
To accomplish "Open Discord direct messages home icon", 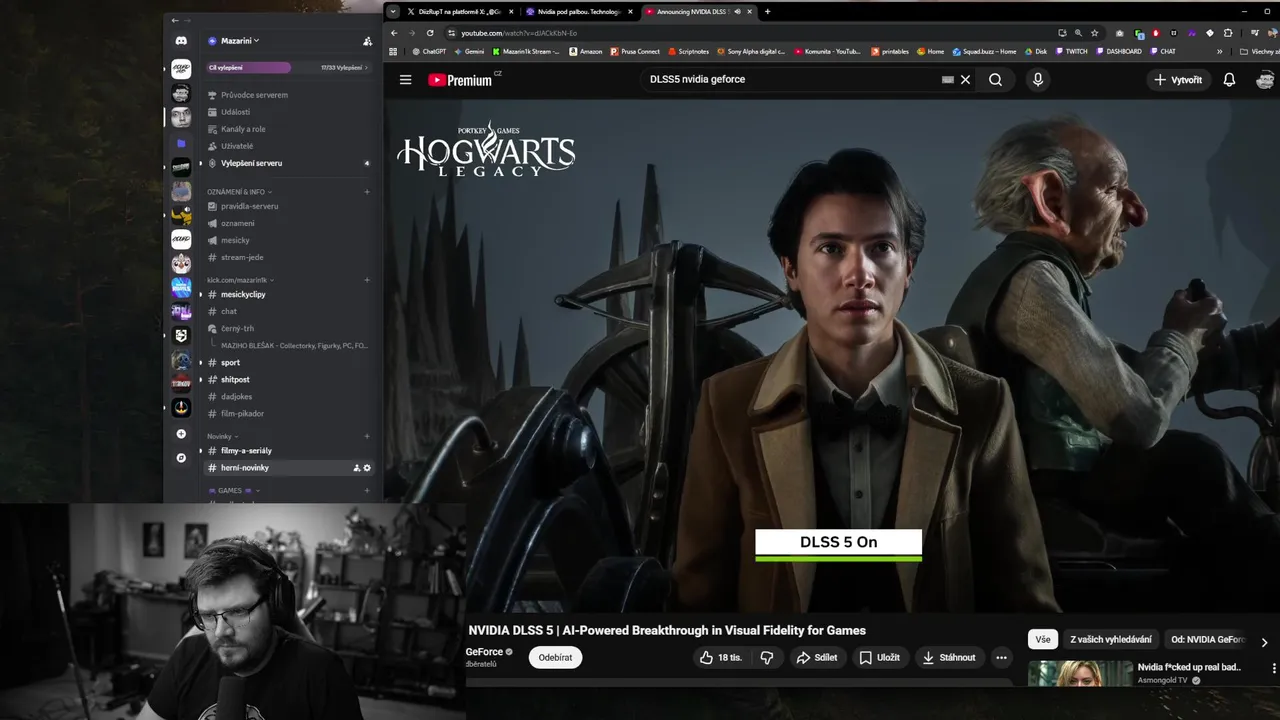I will (181, 41).
